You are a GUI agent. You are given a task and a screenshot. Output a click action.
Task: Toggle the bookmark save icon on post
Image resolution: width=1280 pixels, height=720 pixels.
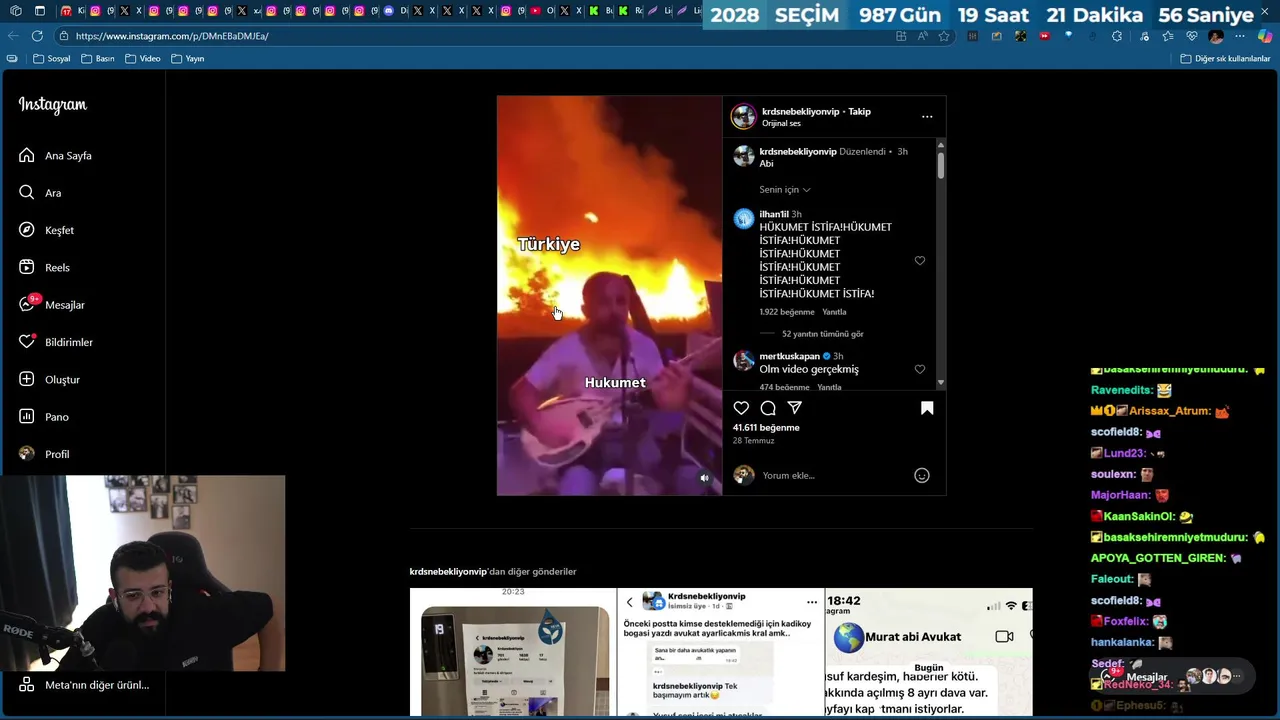click(x=927, y=408)
